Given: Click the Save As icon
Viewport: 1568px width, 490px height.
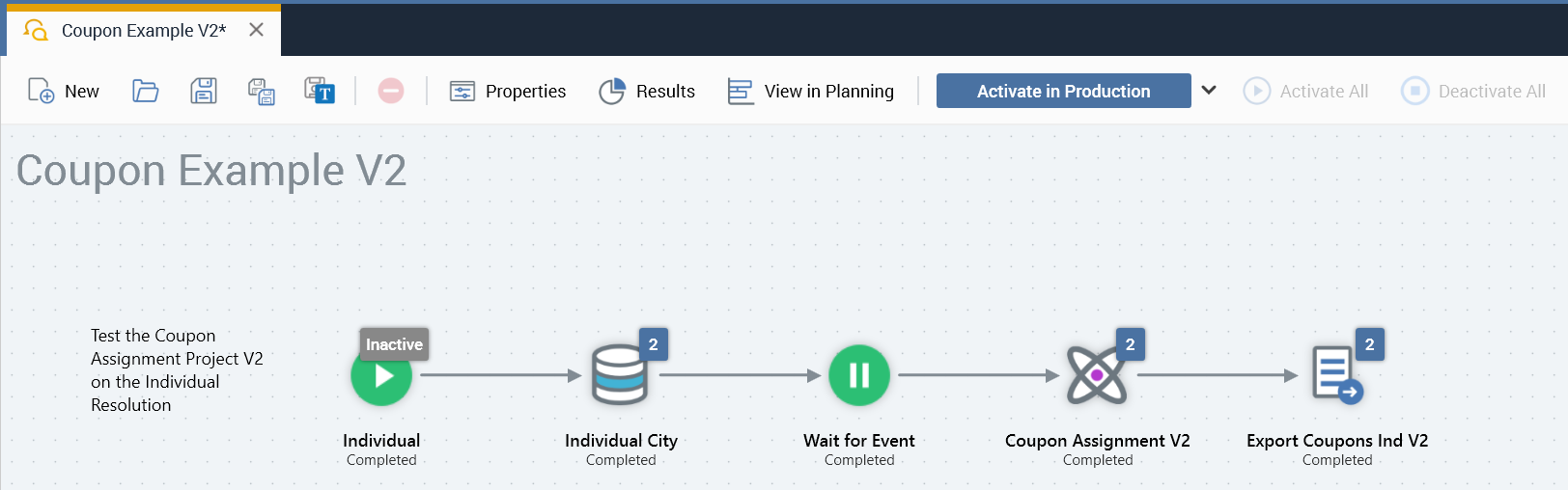Looking at the screenshot, I should pos(261,91).
